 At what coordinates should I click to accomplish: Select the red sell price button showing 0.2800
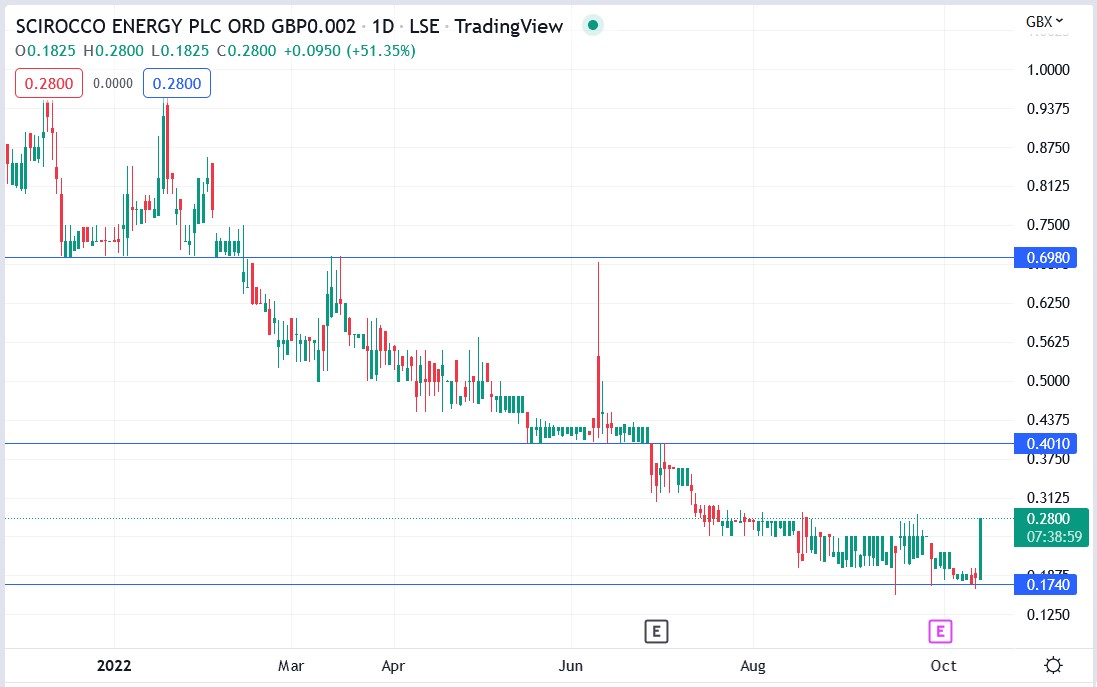point(48,84)
